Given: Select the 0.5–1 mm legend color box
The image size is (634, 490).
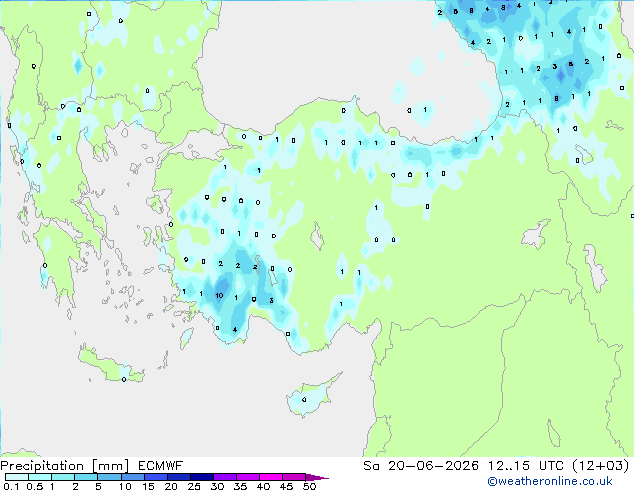Looking at the screenshot, I should [x=40, y=477].
